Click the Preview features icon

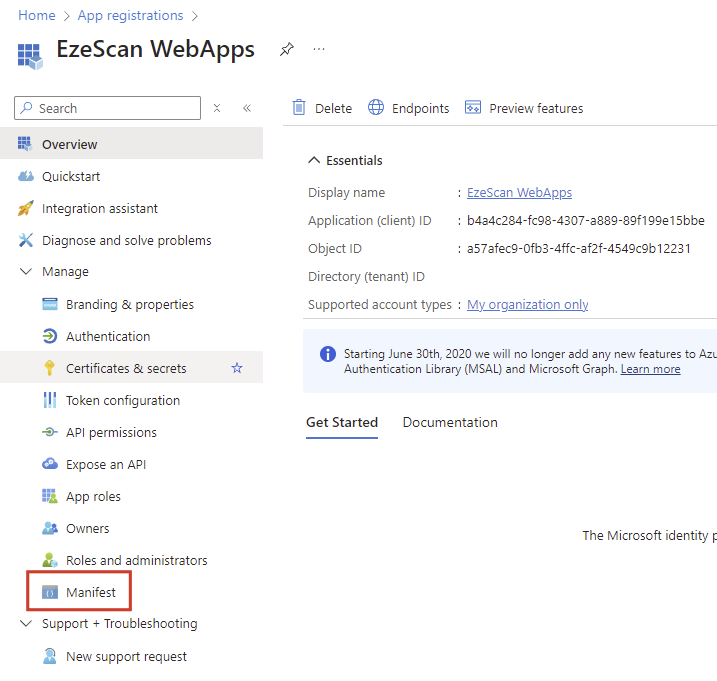[473, 108]
